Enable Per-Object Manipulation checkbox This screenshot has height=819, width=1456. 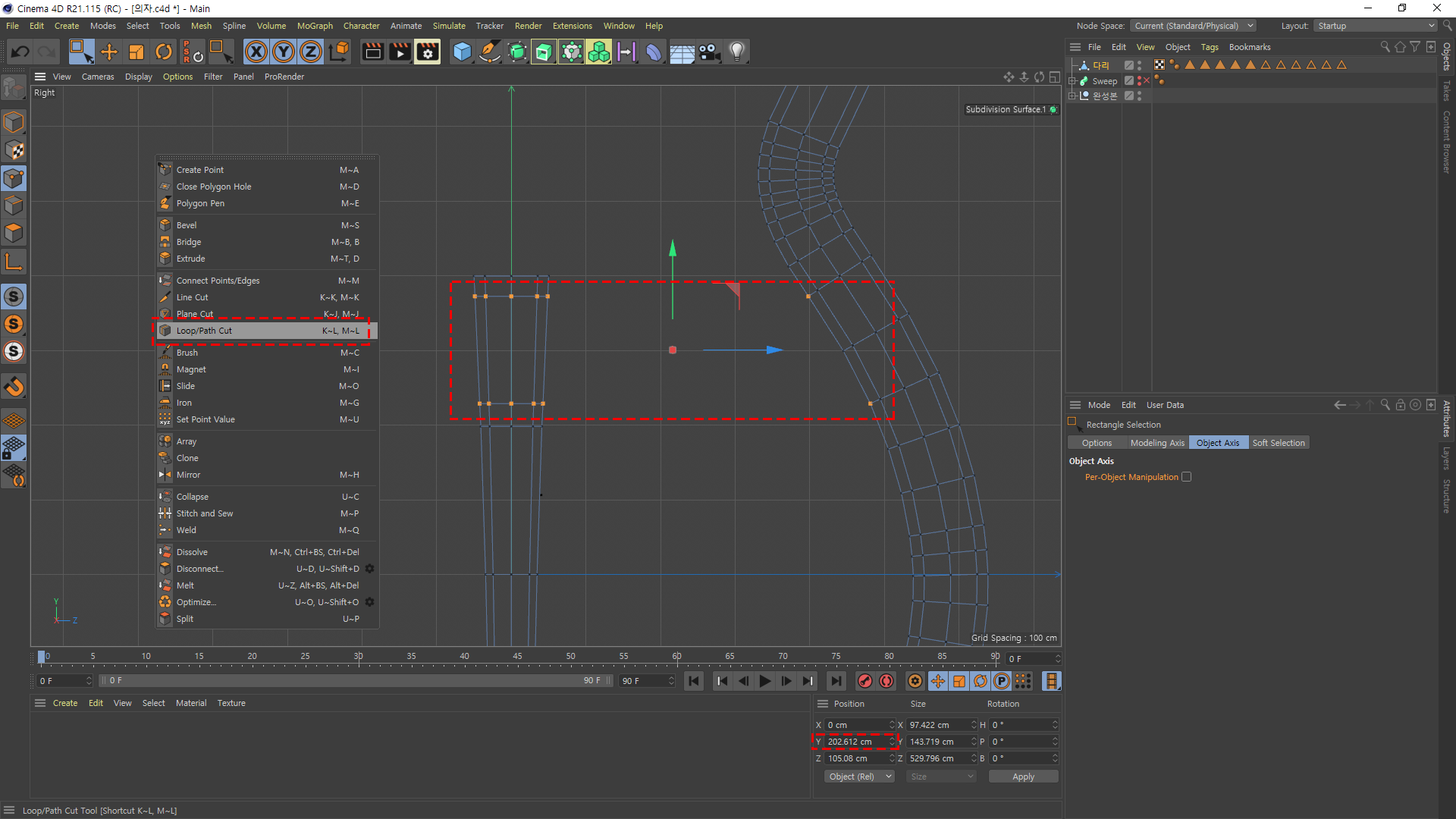tap(1186, 477)
